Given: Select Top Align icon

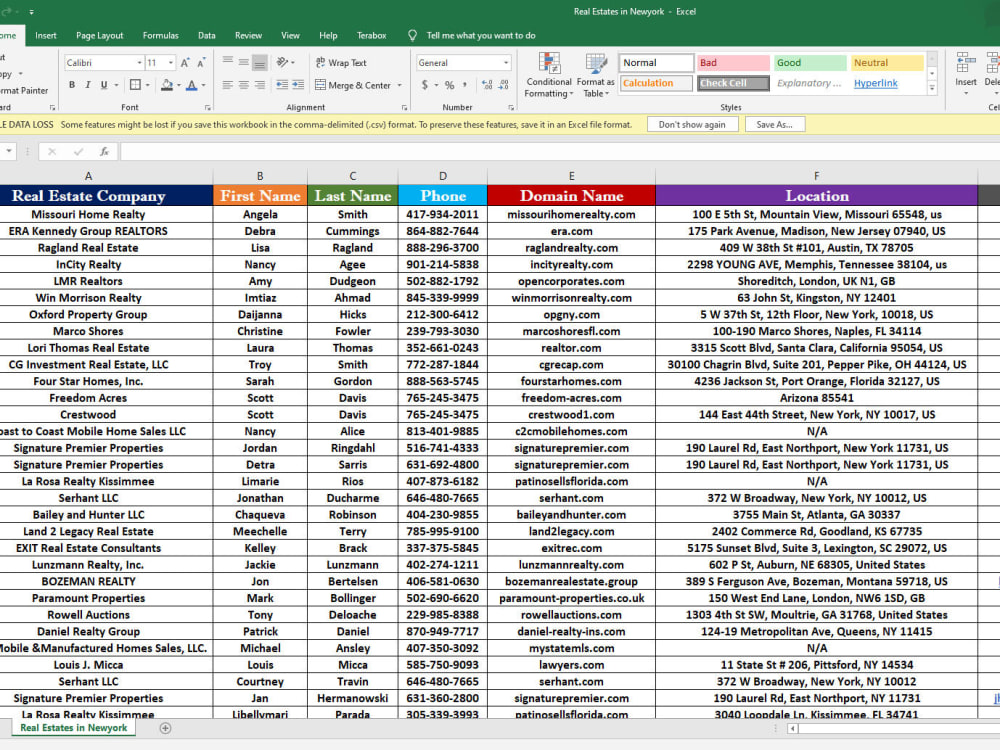Looking at the screenshot, I should (x=228, y=62).
